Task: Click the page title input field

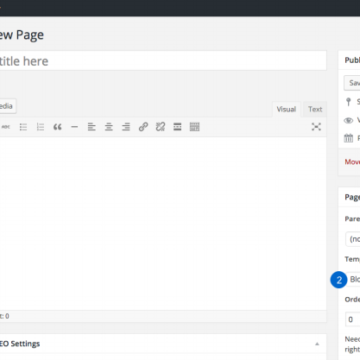Action: pyautogui.click(x=163, y=61)
